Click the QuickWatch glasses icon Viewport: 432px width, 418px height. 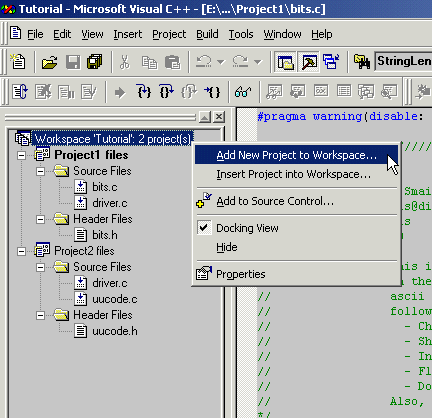[243, 92]
